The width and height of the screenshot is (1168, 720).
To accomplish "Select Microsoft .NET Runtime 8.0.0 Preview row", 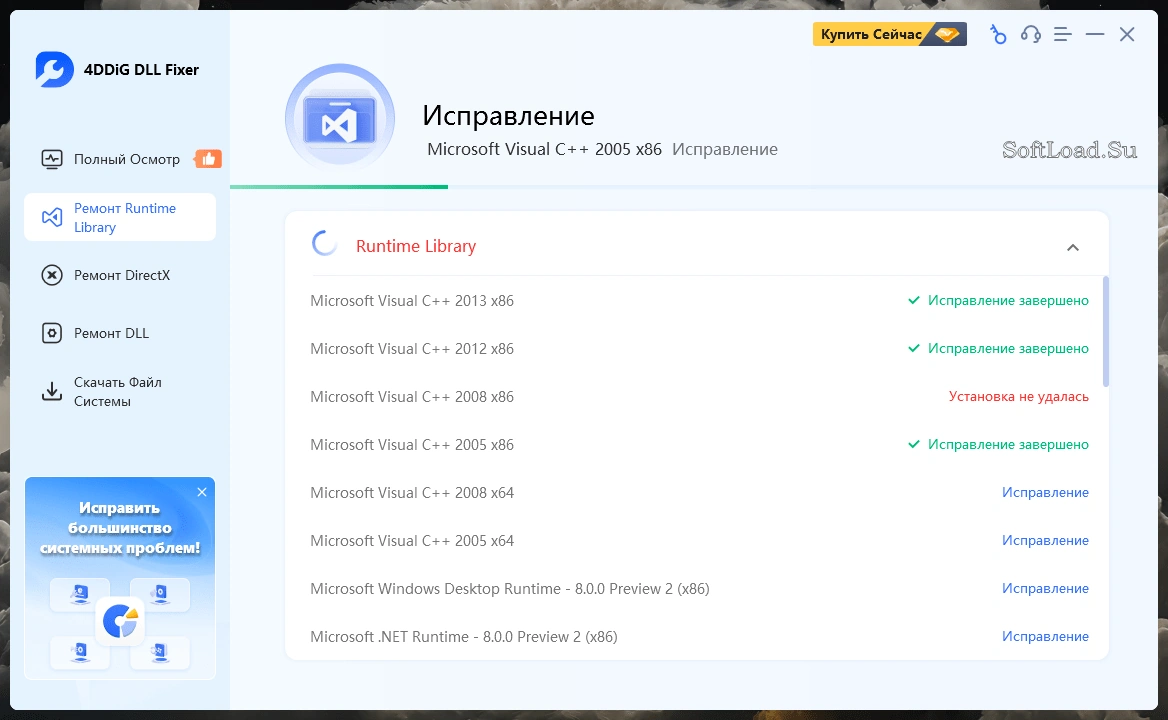I will [x=699, y=637].
